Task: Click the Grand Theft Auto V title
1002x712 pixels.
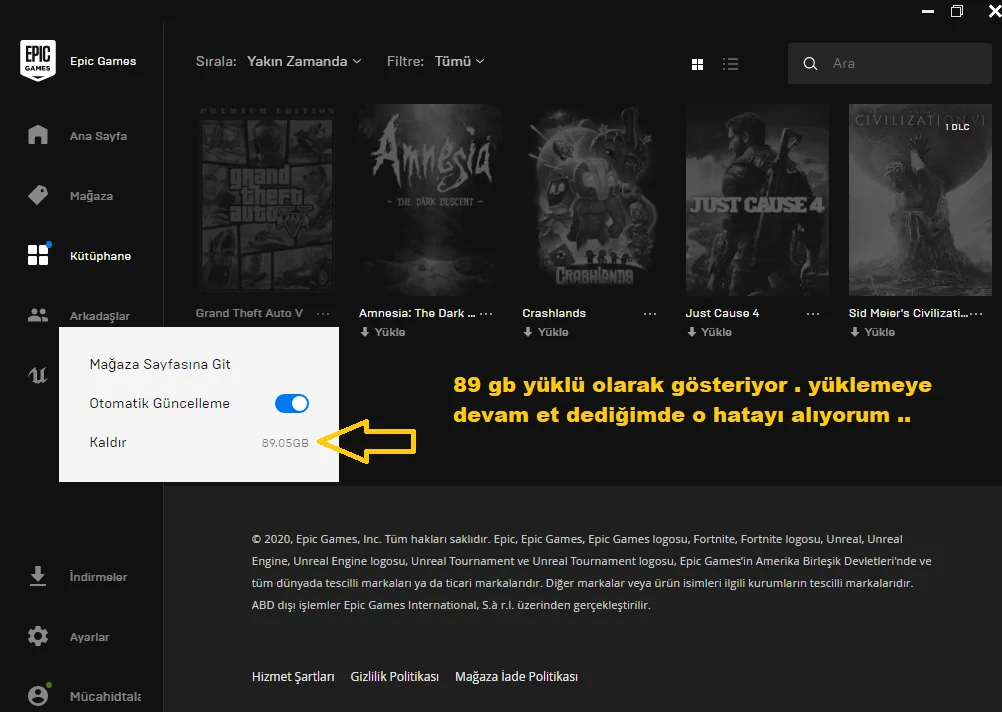Action: (x=249, y=313)
